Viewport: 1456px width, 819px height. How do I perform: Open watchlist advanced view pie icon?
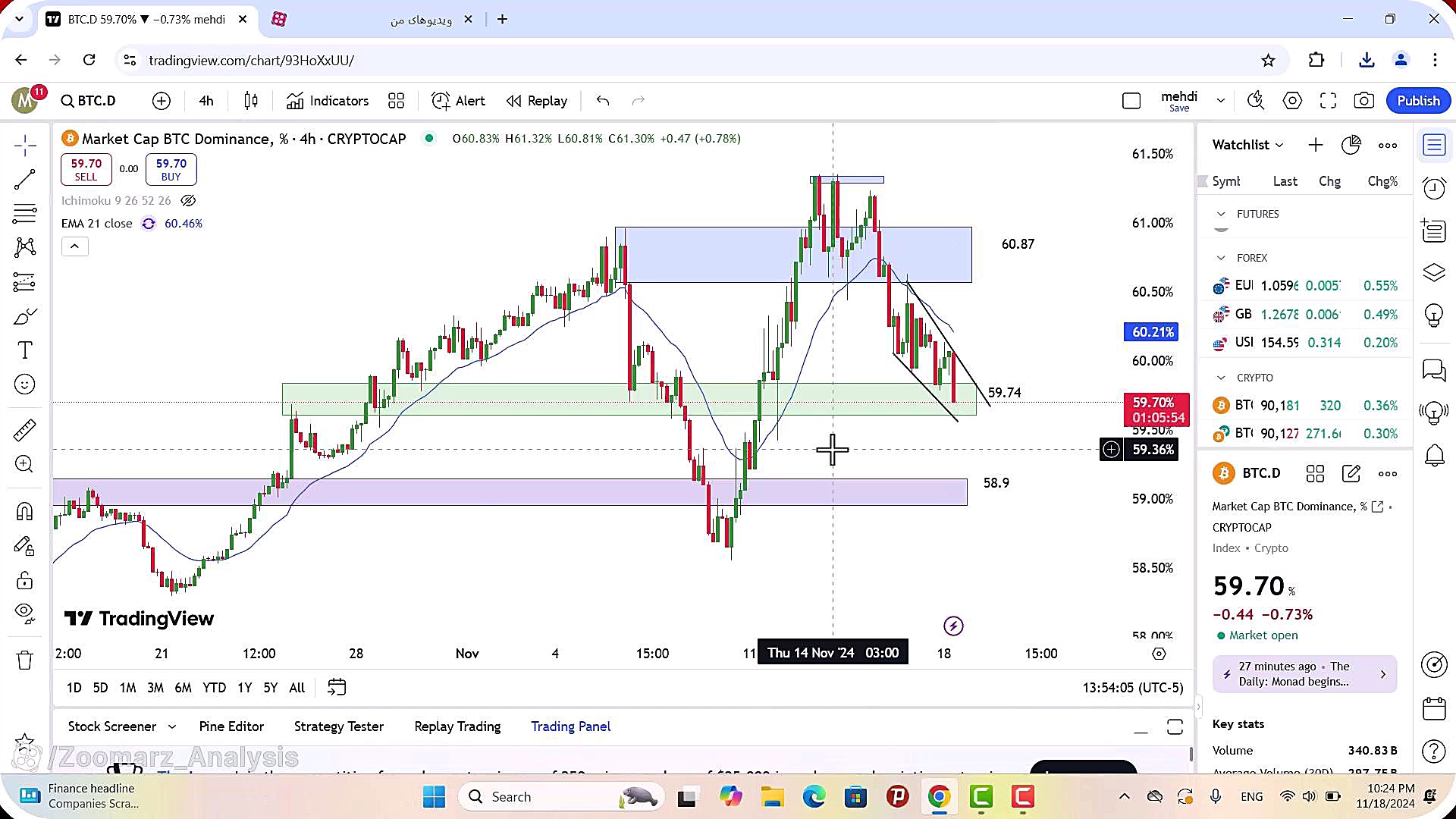point(1351,145)
